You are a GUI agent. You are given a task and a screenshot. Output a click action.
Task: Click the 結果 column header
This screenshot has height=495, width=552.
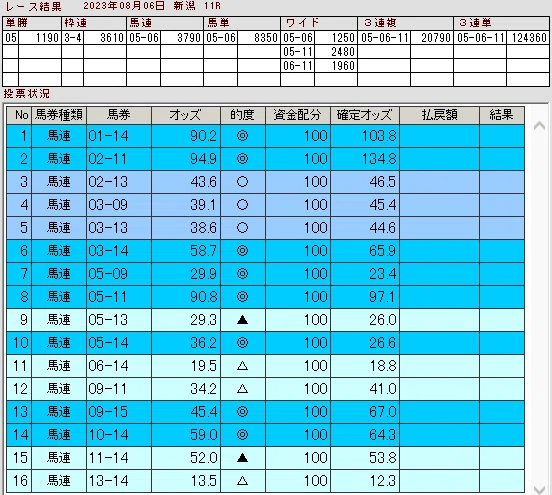click(502, 115)
